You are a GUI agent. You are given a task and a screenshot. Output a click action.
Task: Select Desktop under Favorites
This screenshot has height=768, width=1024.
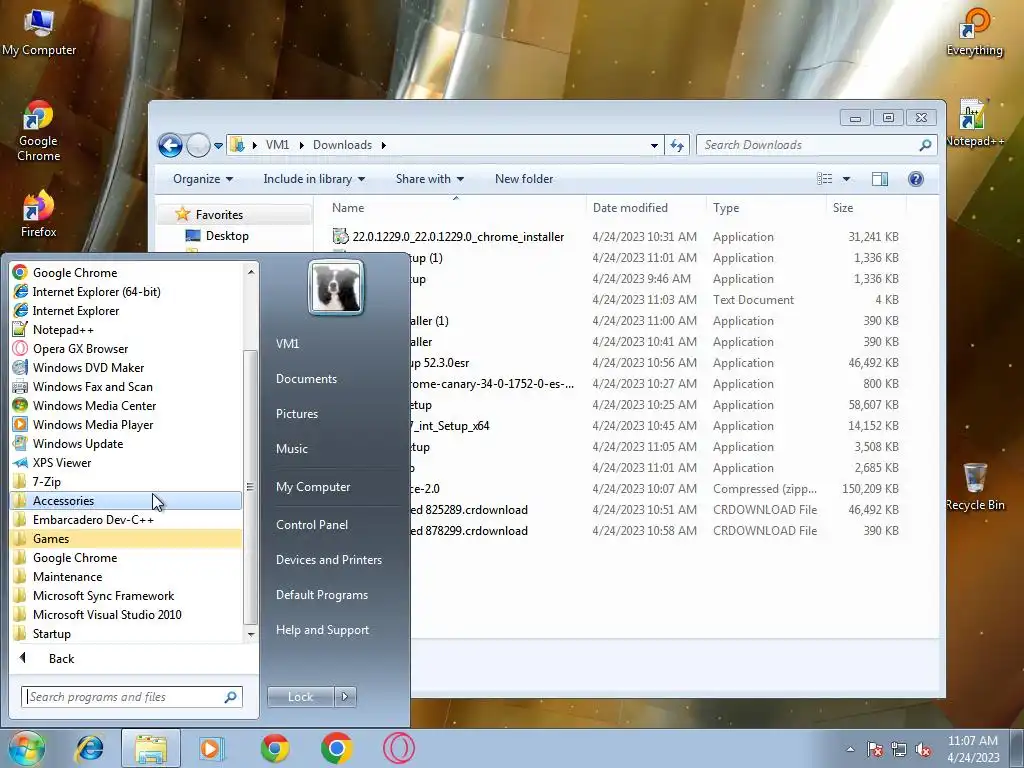227,236
